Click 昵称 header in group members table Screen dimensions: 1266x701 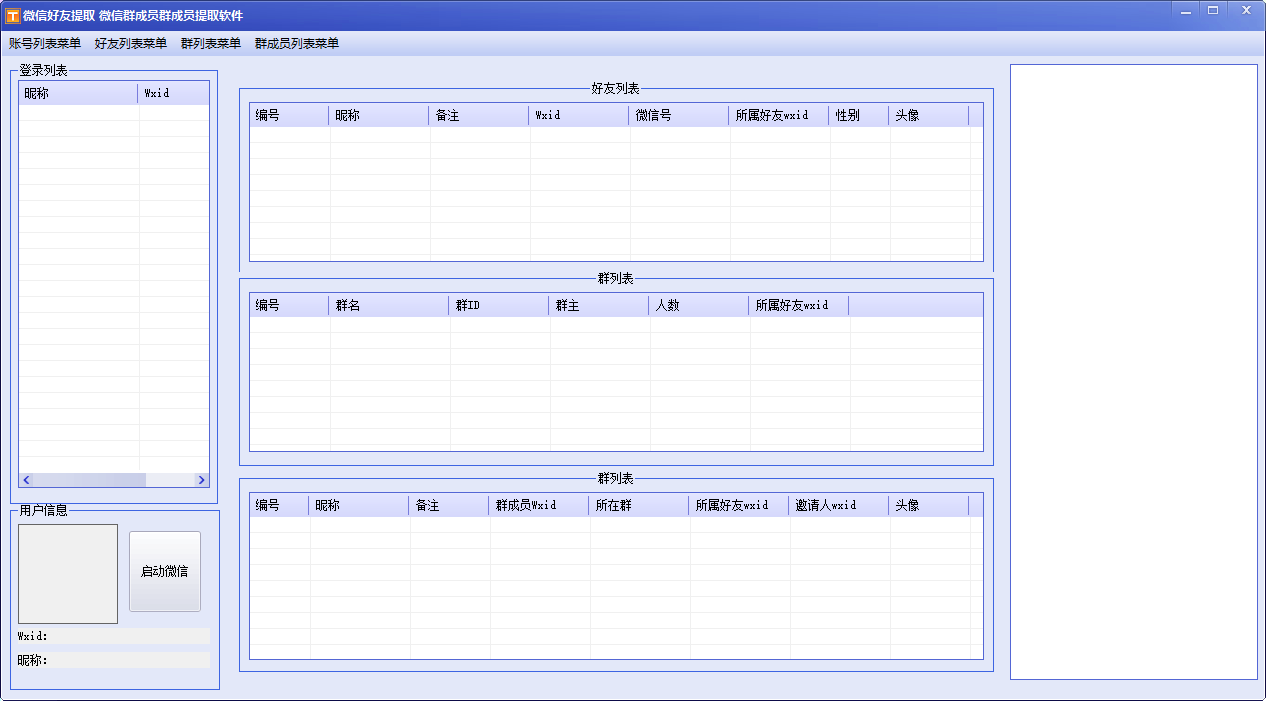pos(359,505)
